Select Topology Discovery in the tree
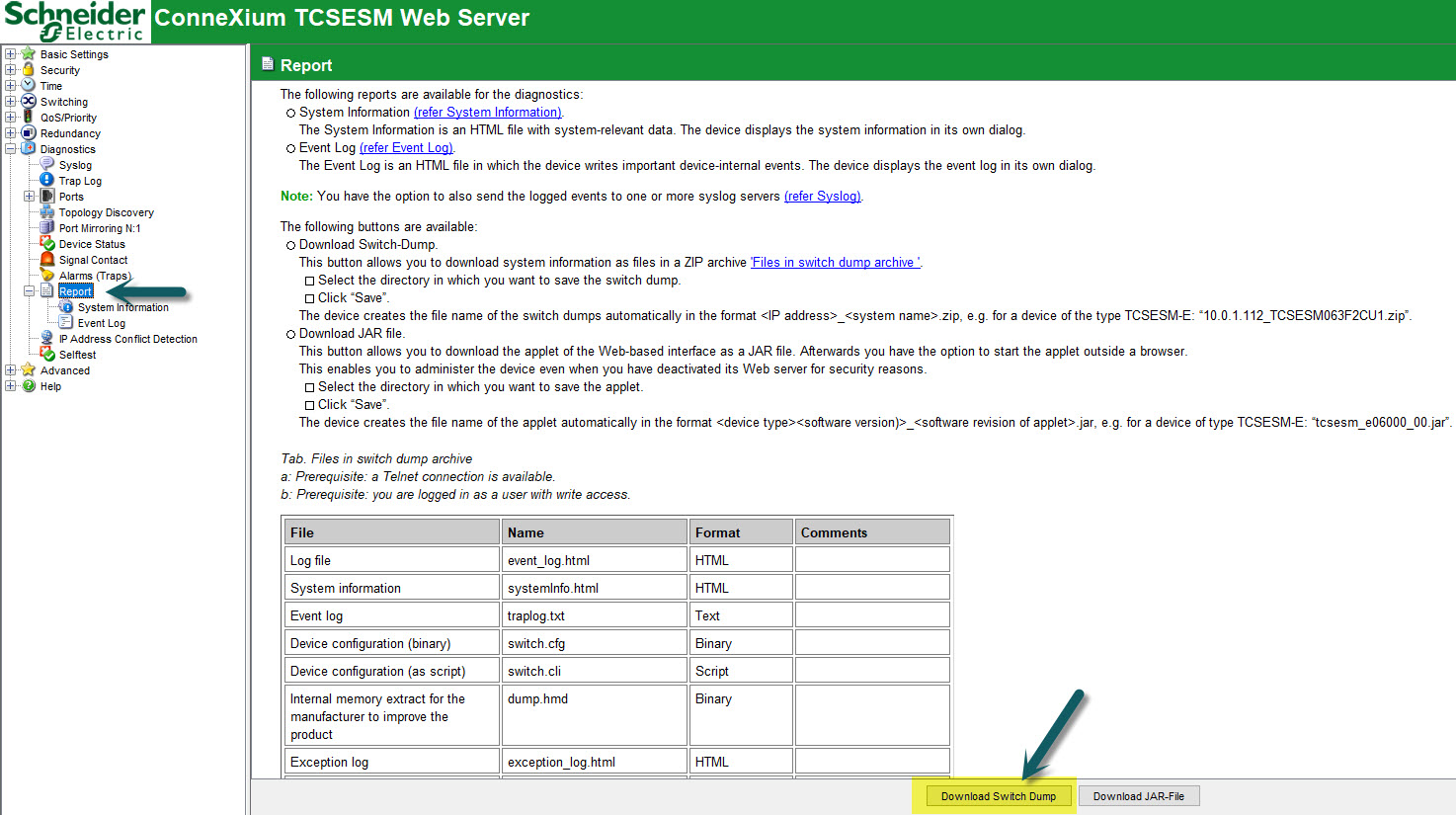 [x=107, y=212]
